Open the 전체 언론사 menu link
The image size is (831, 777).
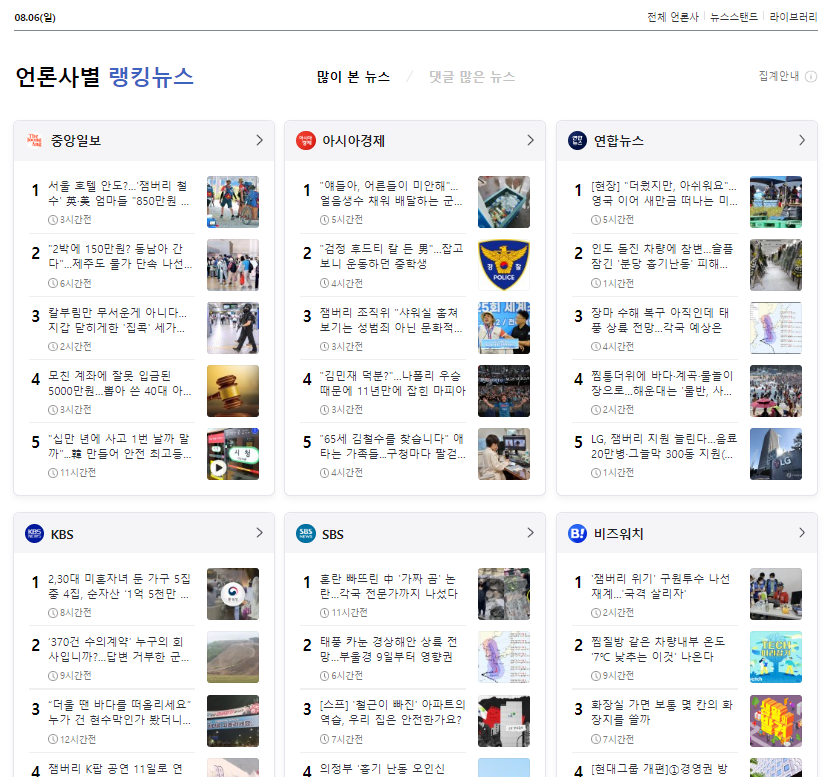[x=673, y=17]
